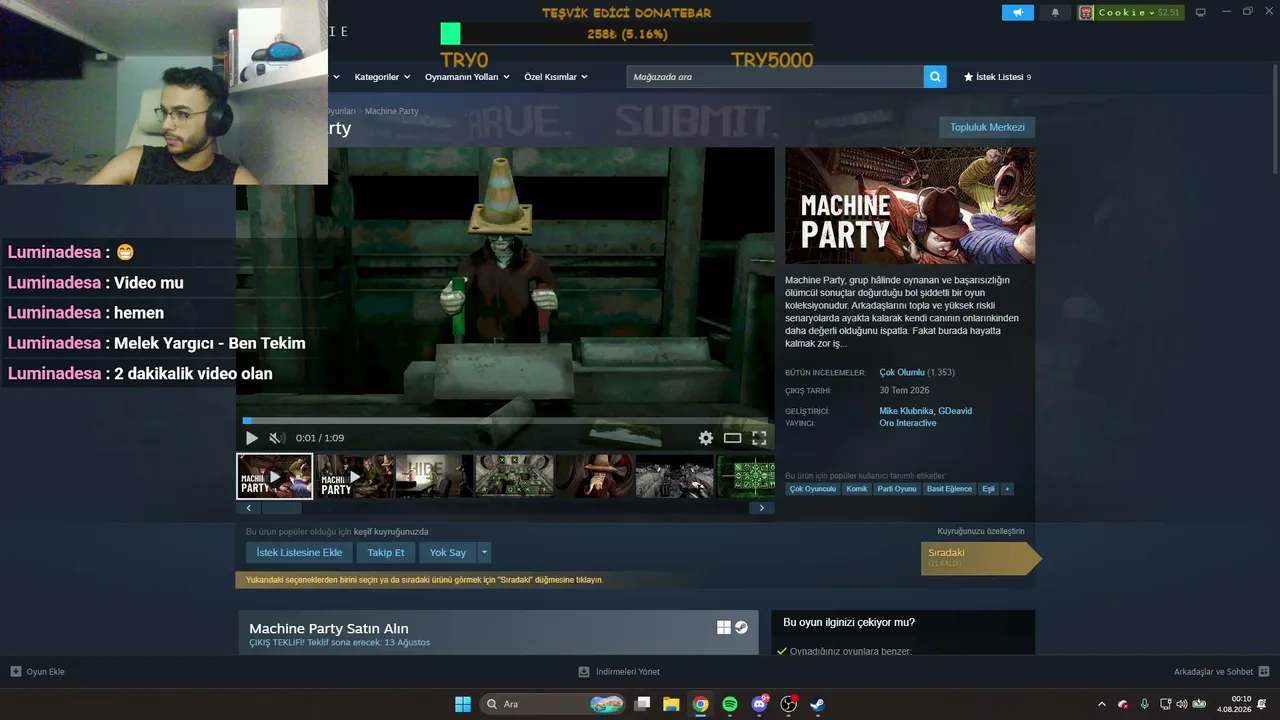Seek in the trailer progress bar

click(505, 421)
